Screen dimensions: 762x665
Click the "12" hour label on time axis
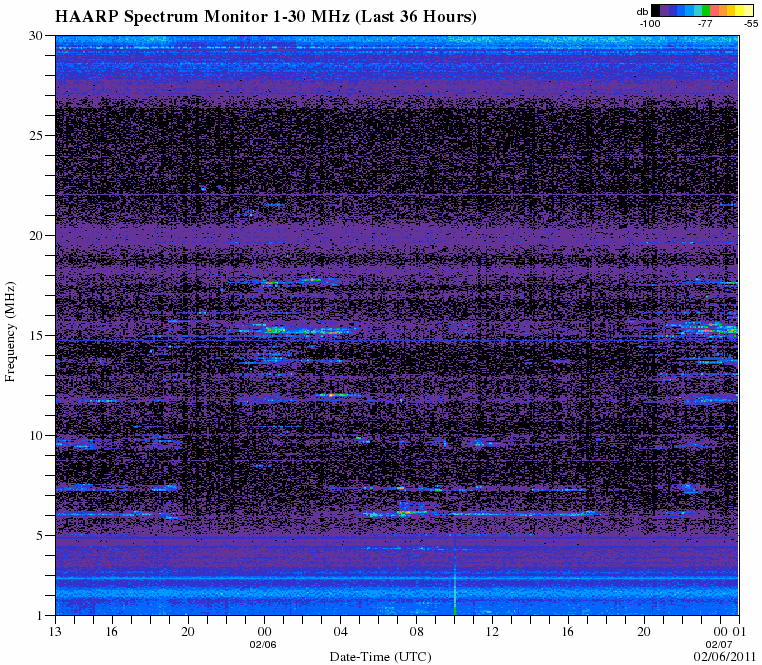coord(492,631)
